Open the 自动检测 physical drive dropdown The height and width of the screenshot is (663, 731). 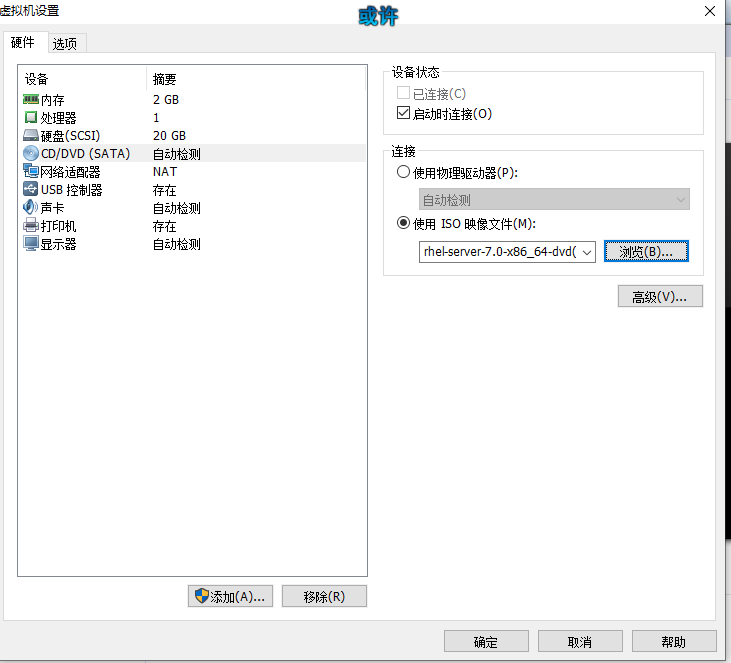tap(554, 200)
